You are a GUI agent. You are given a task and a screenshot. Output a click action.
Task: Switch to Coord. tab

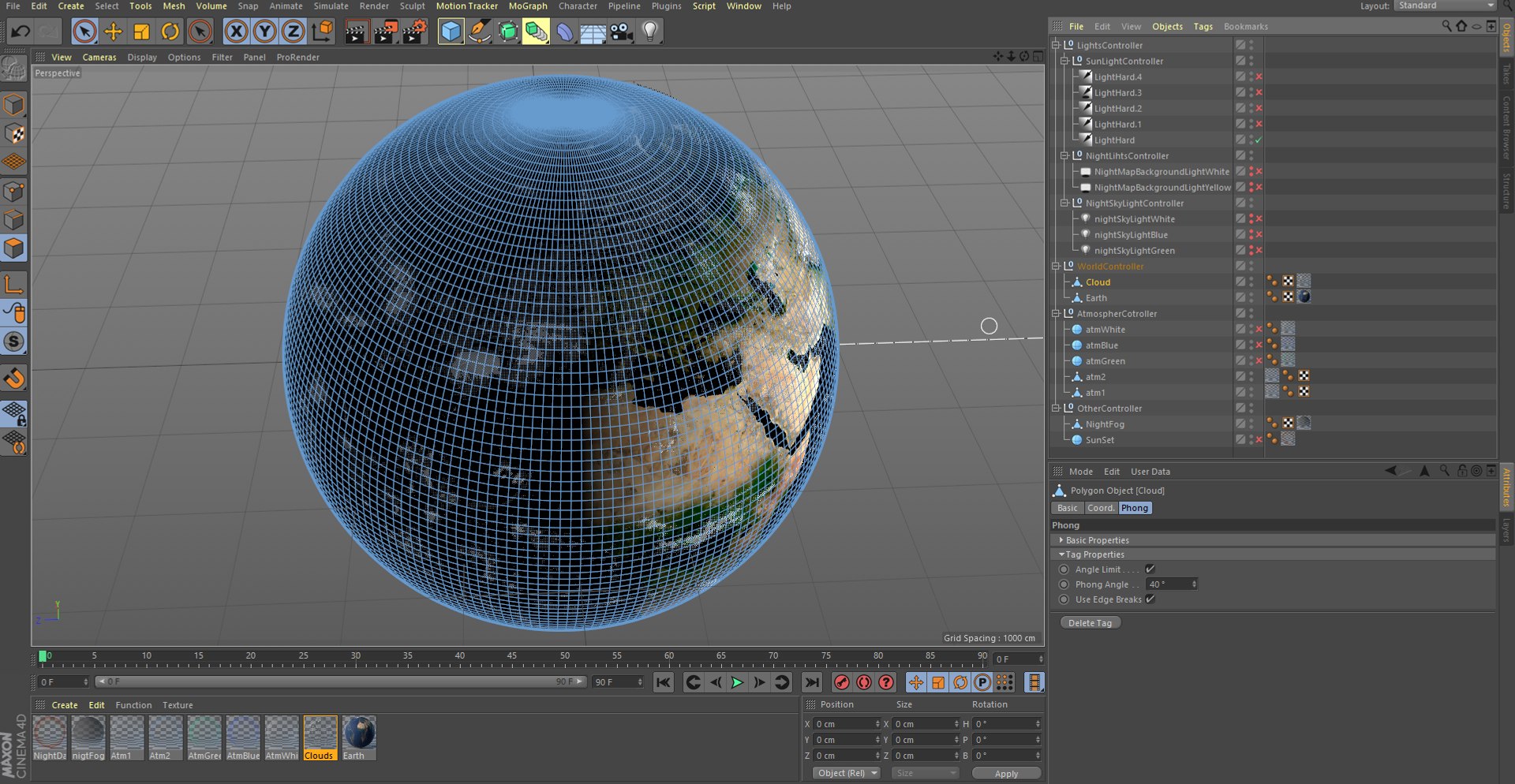pos(1101,509)
